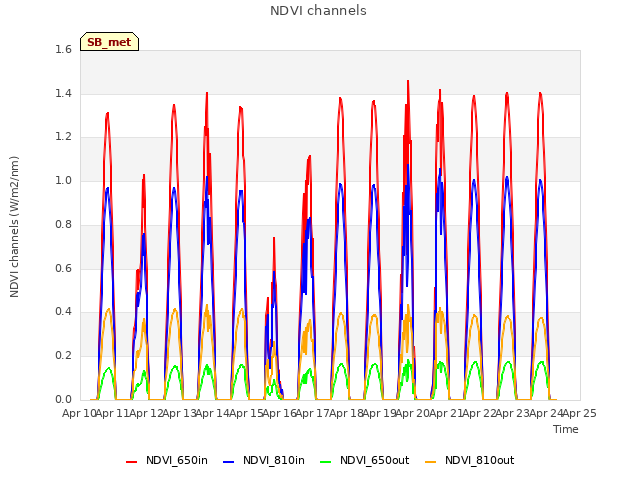
Task: Click the SB_met label tag
Action: click(109, 42)
